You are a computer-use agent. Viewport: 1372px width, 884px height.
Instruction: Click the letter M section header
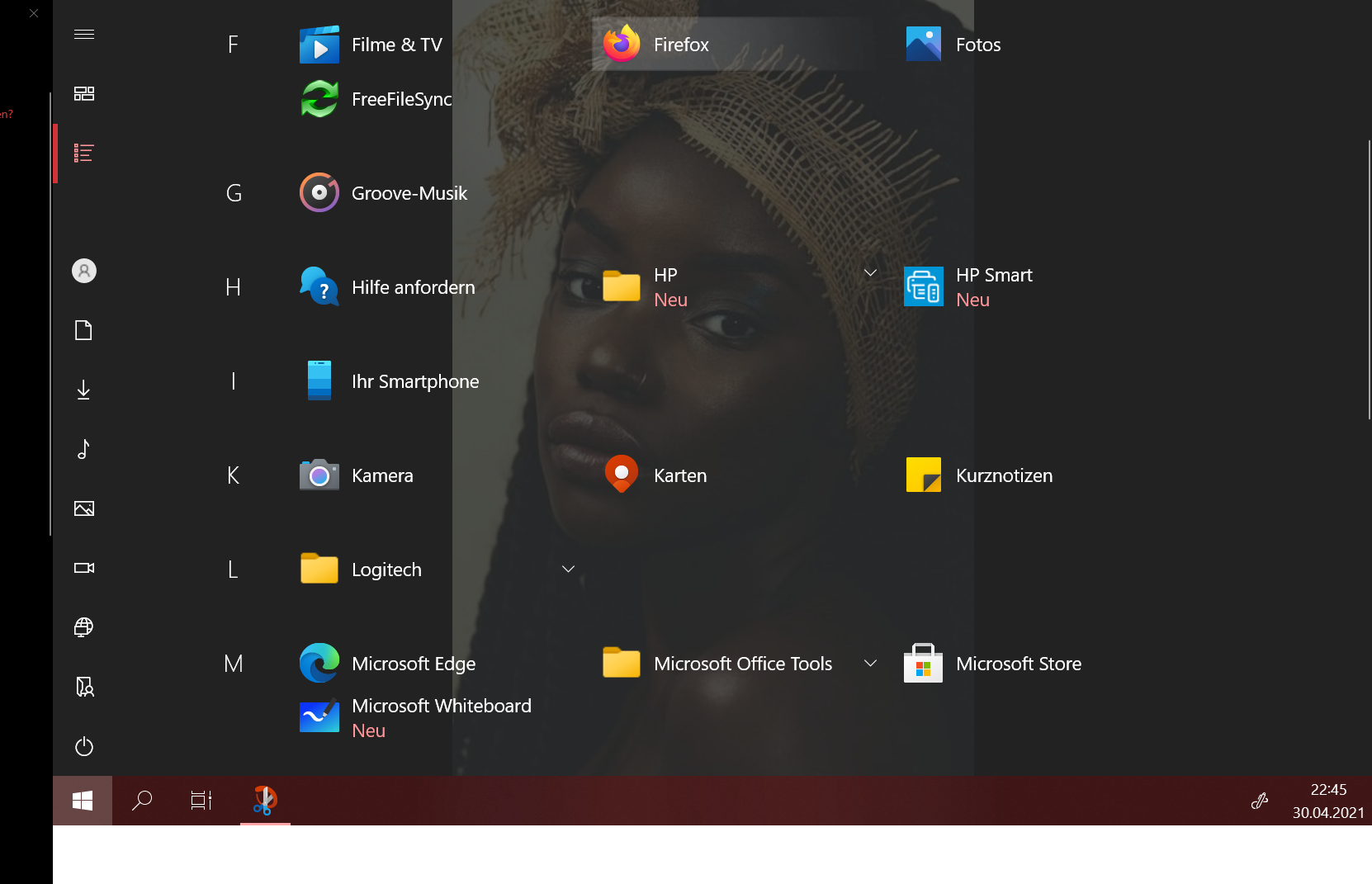click(234, 664)
